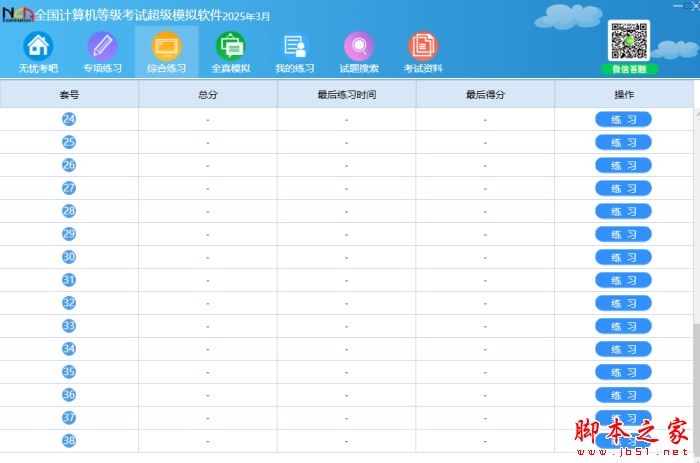Click 练习 button for set 24

623,119
